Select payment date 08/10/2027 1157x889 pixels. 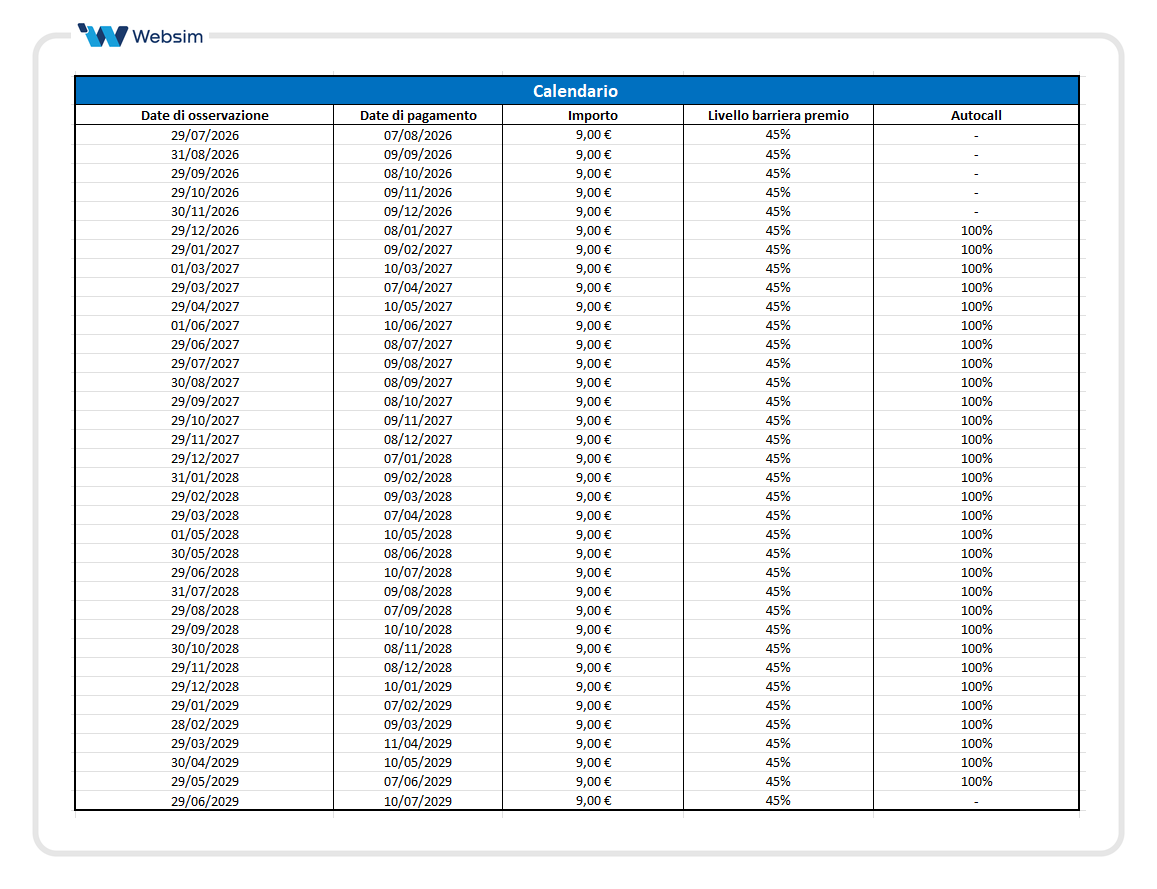(418, 401)
